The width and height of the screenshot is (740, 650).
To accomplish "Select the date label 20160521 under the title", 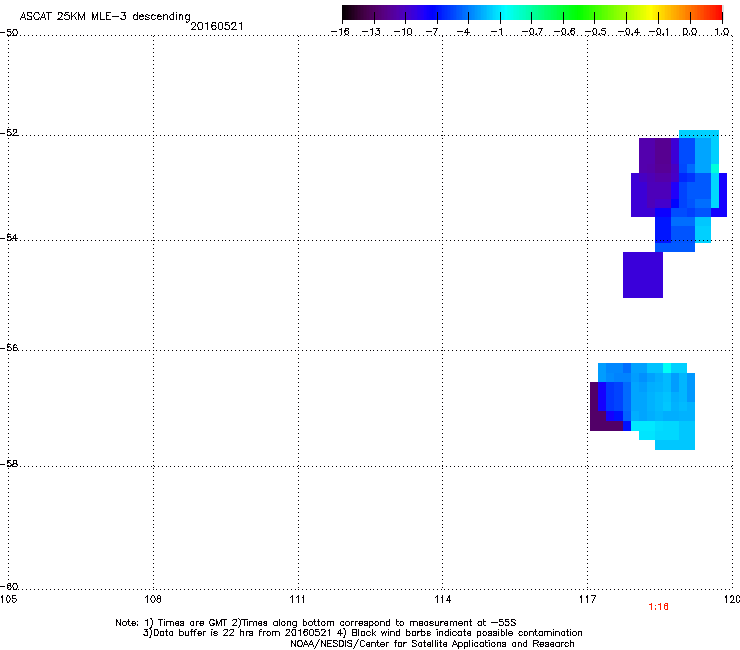I will (x=217, y=26).
